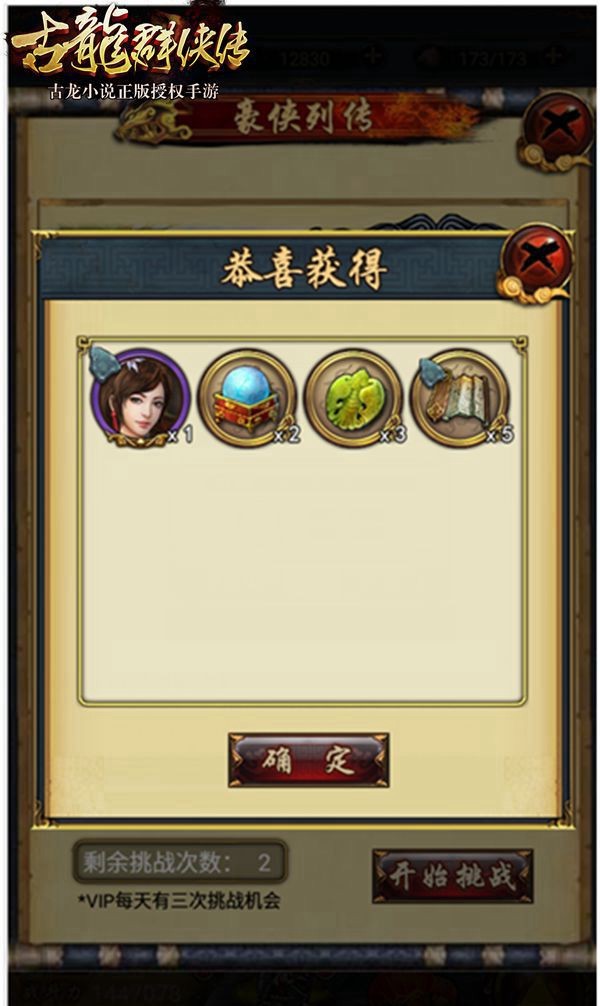Click the shard marker on hero portrait
Screen dimensions: 600x1006
point(103,362)
